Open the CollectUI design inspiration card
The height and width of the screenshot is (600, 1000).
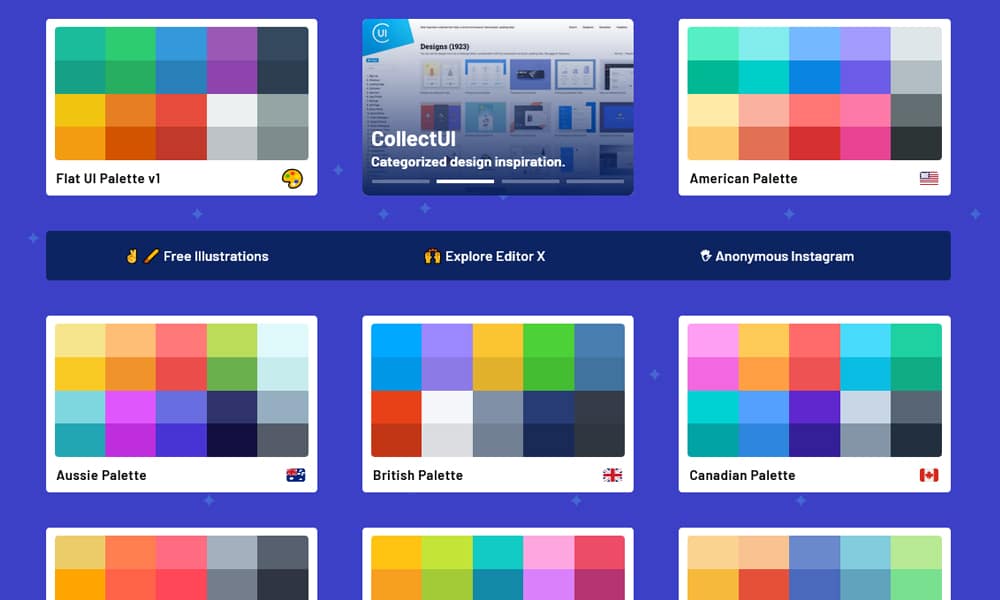point(497,105)
